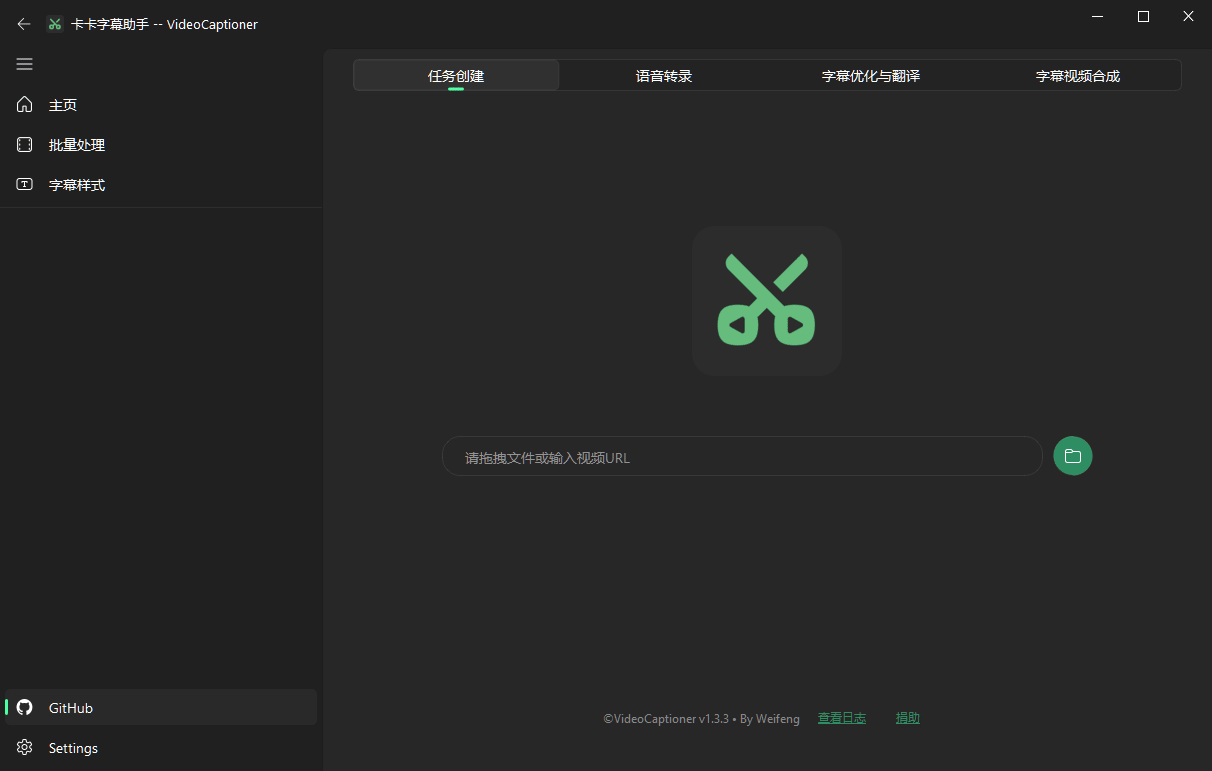Viewport: 1212px width, 771px height.
Task: Open the 字幕优化与翻译 tab
Action: pyautogui.click(x=871, y=75)
